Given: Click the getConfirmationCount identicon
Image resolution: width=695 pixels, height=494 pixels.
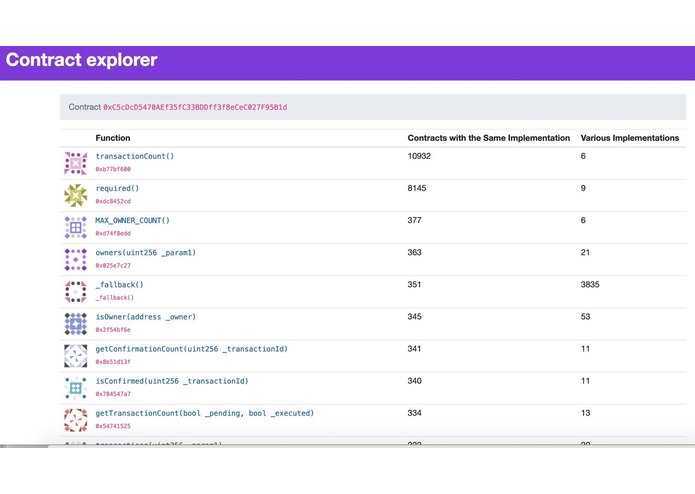Looking at the screenshot, I should click(76, 356).
